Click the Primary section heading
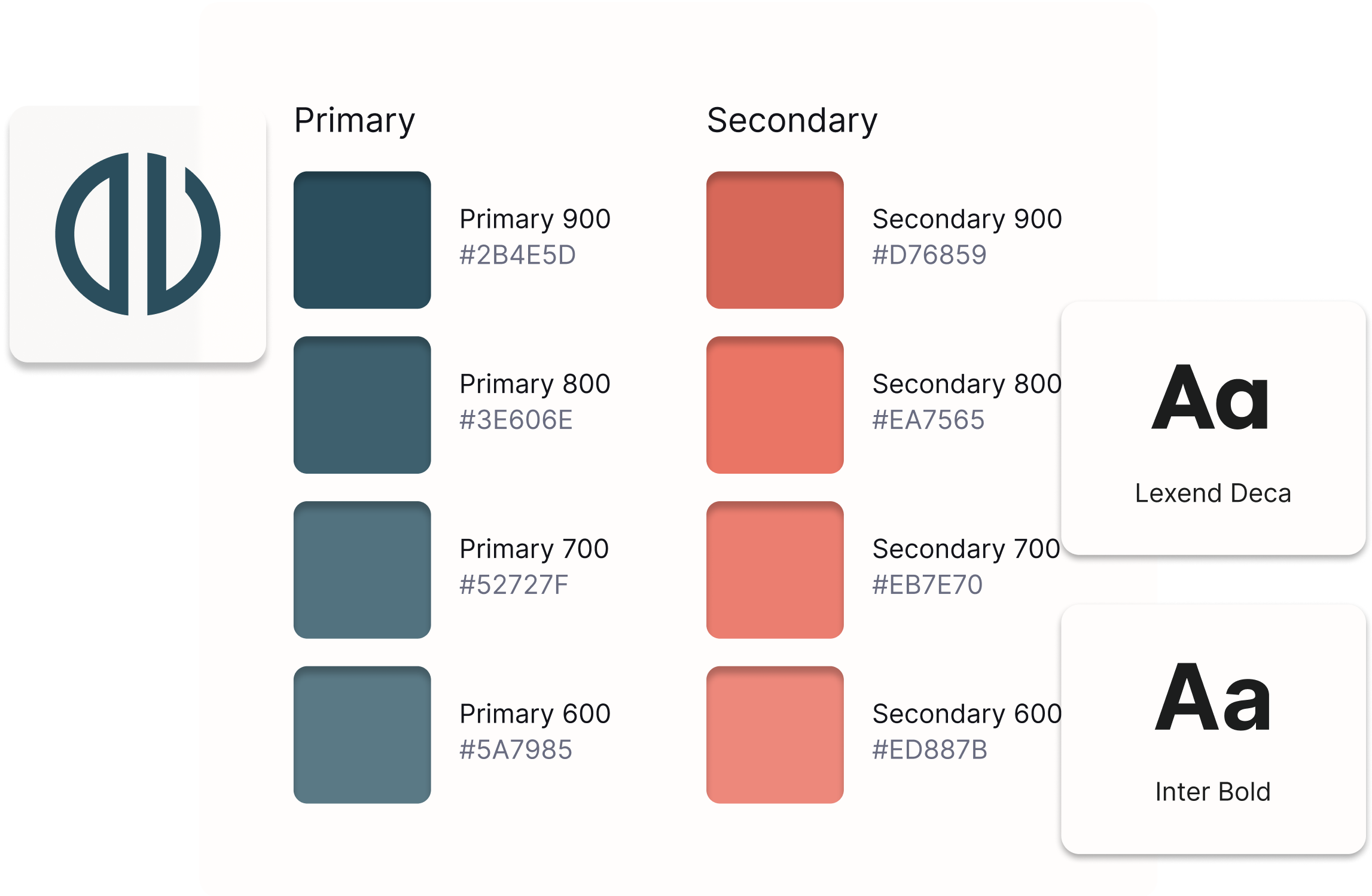 (355, 121)
